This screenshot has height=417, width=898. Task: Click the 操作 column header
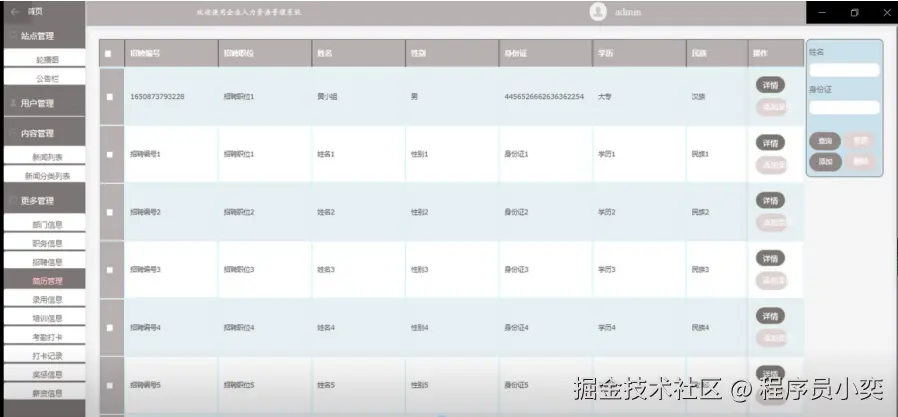[x=776, y=53]
